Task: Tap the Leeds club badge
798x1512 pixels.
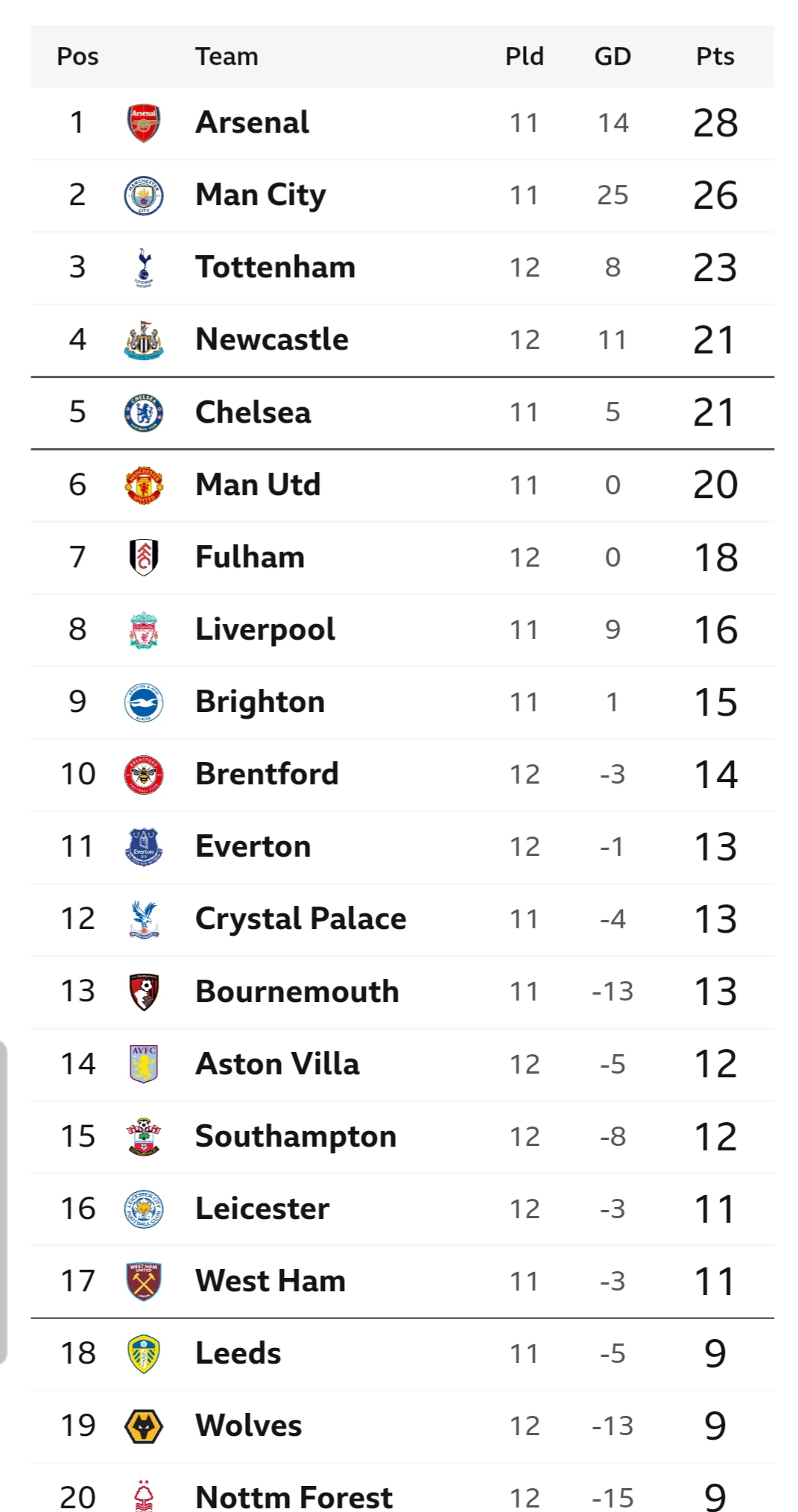Action: coord(144,1354)
